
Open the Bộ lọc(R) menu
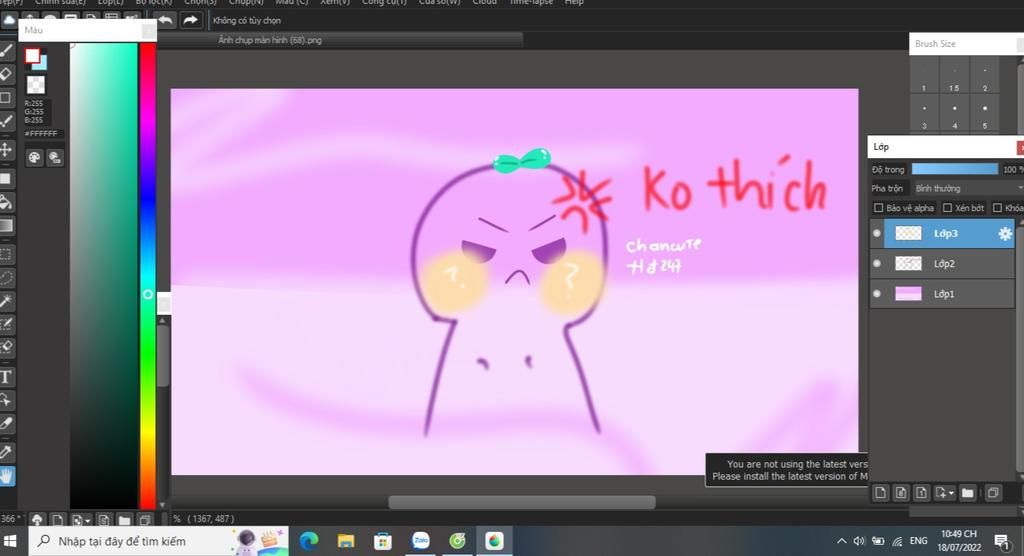tap(153, 3)
